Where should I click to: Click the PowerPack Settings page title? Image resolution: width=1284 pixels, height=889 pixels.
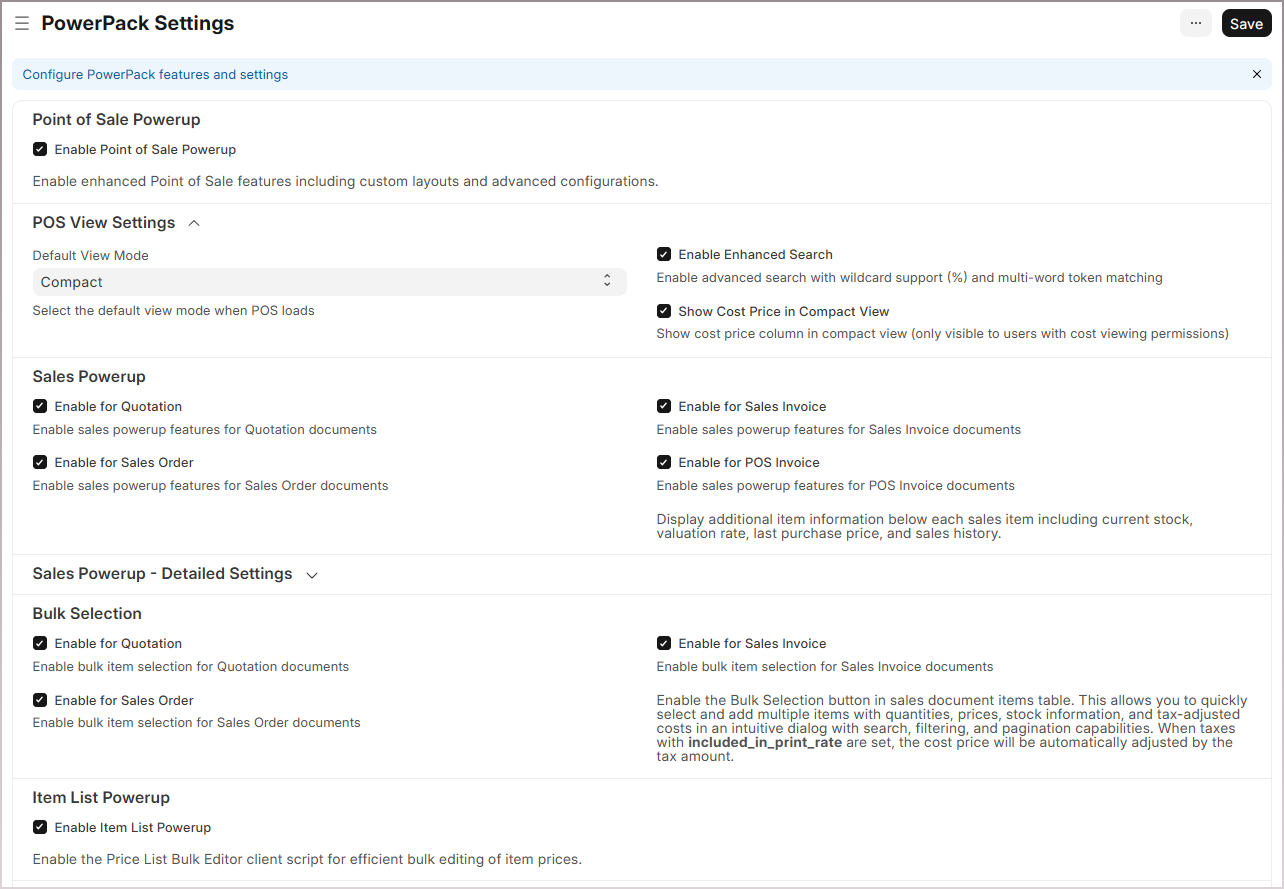pos(138,23)
